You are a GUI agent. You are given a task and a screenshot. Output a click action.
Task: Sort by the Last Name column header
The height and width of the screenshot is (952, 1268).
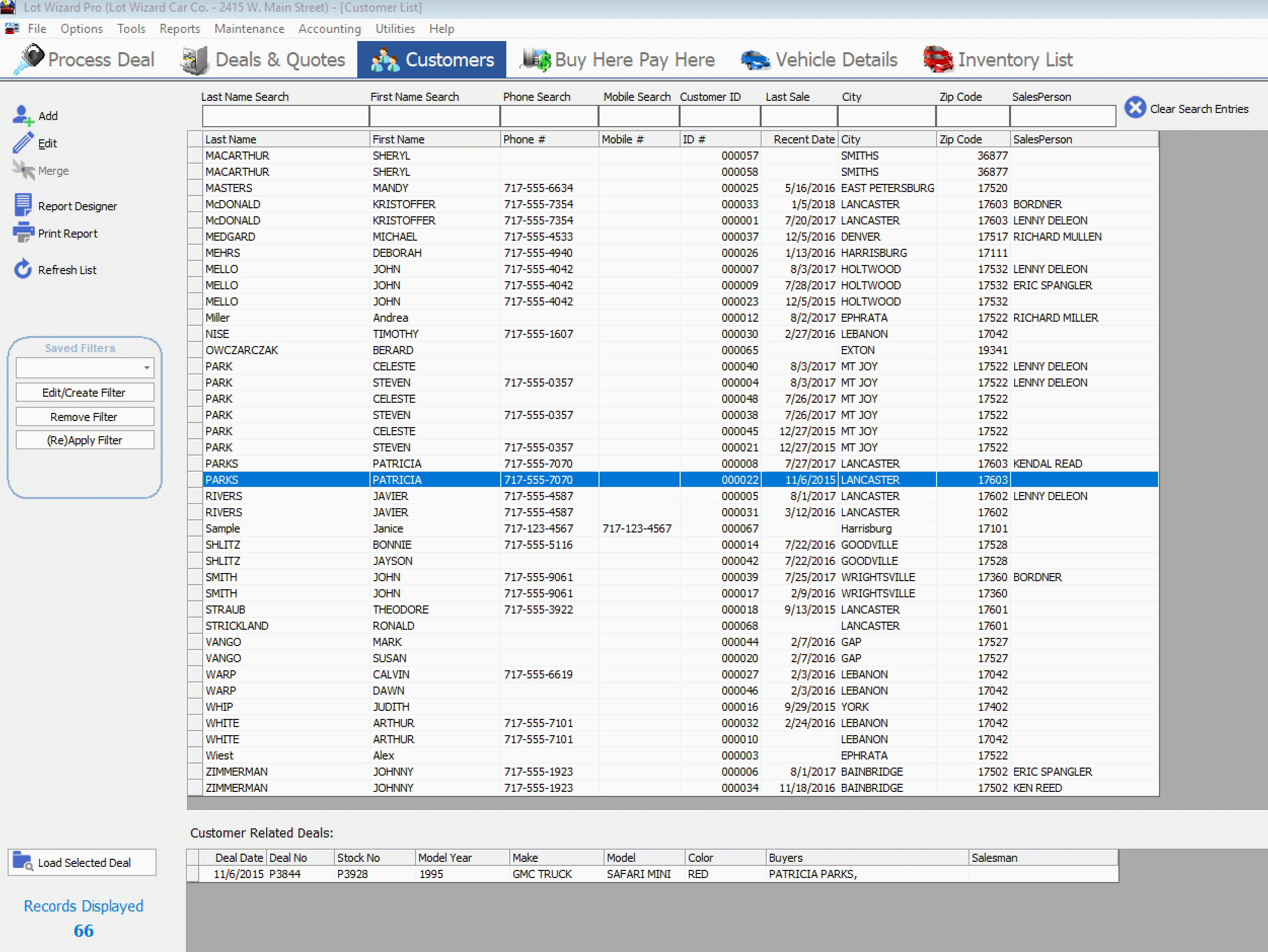point(285,139)
